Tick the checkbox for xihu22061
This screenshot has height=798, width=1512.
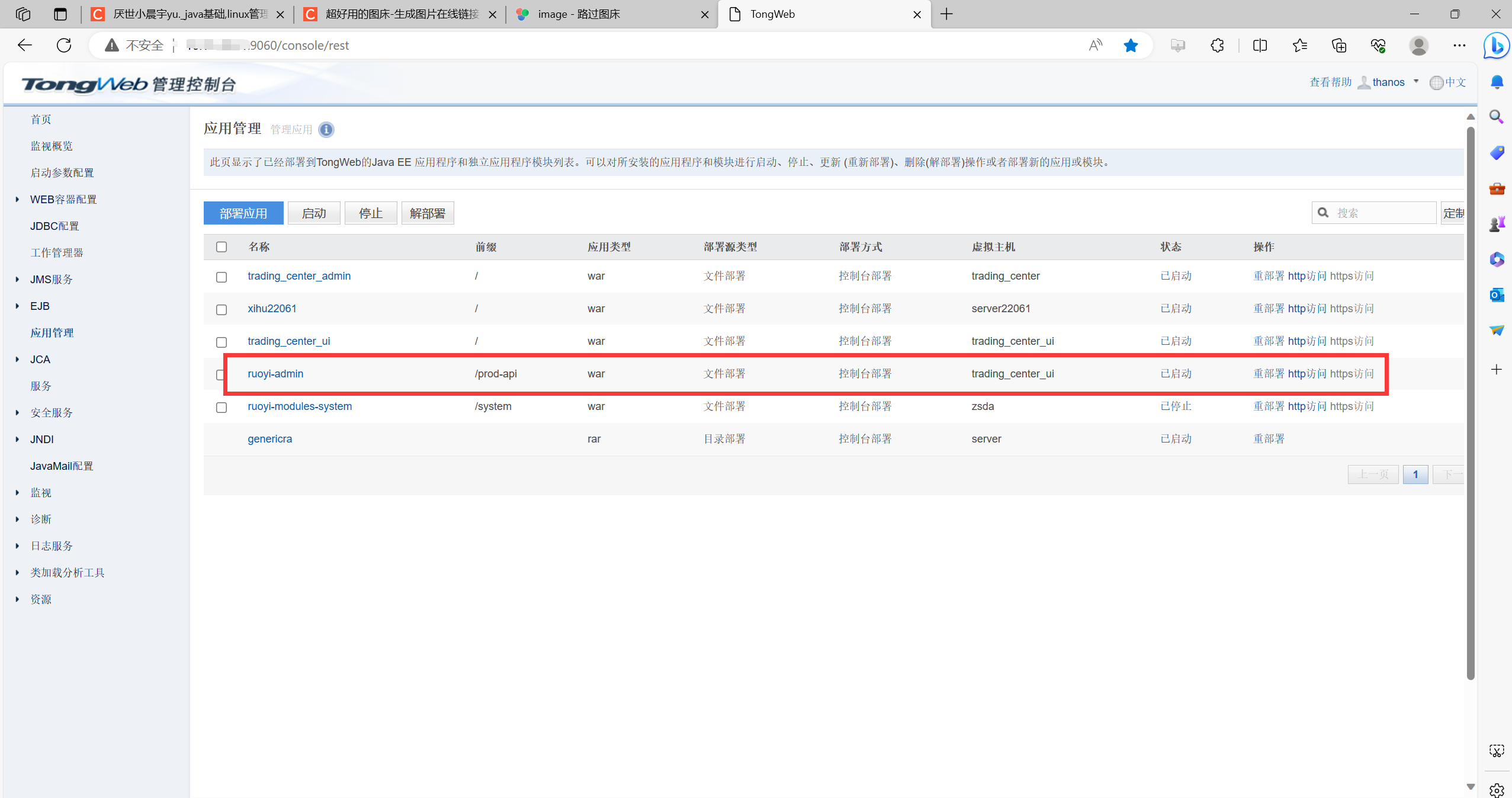[x=221, y=309]
